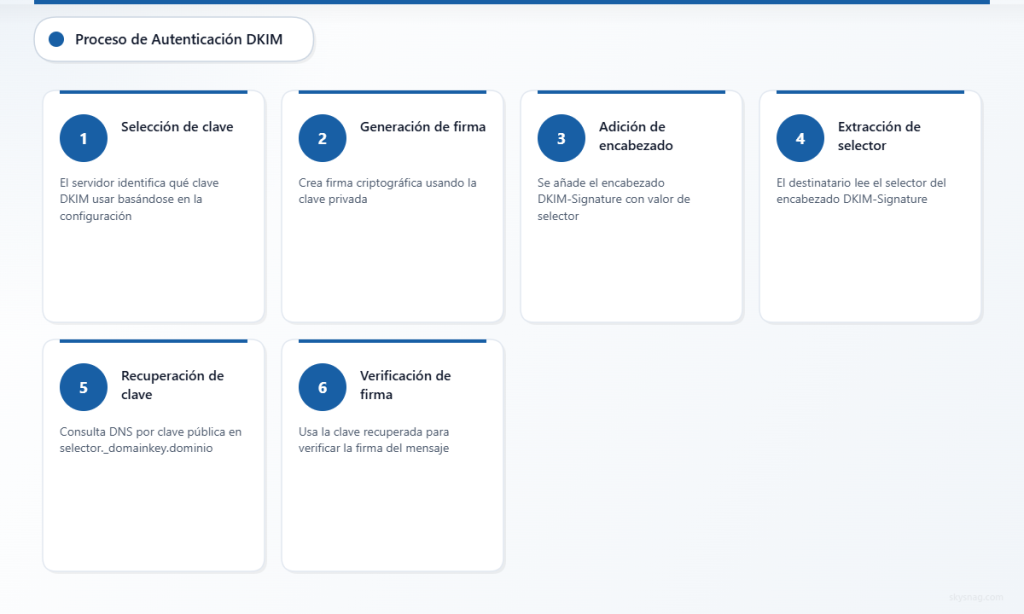This screenshot has width=1024, height=614.
Task: Click the blue header bar at the top
Action: coord(512,3)
